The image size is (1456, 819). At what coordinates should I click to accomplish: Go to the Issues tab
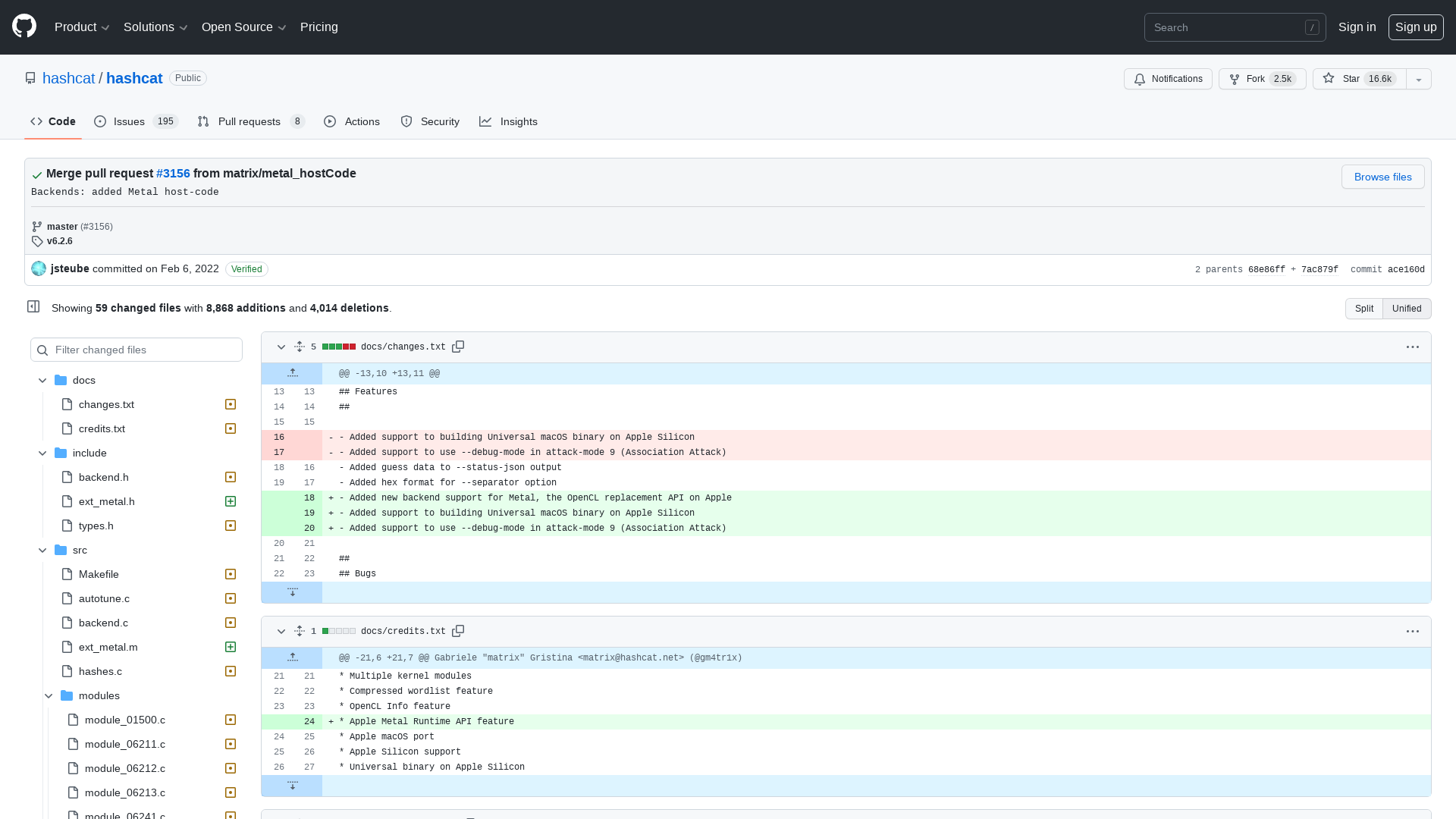point(136,121)
